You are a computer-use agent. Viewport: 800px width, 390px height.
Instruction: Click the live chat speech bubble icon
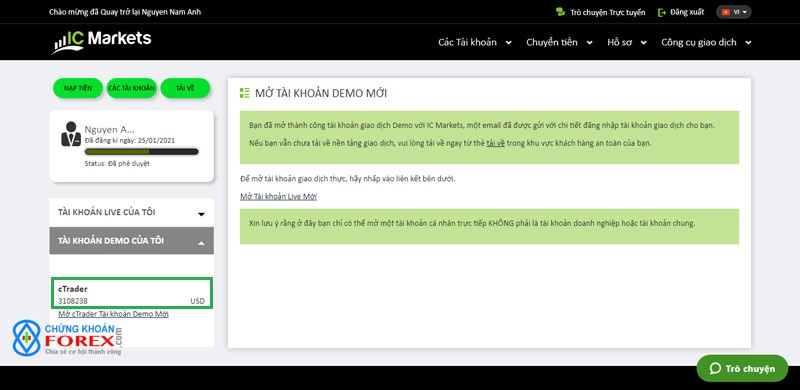(x=560, y=12)
